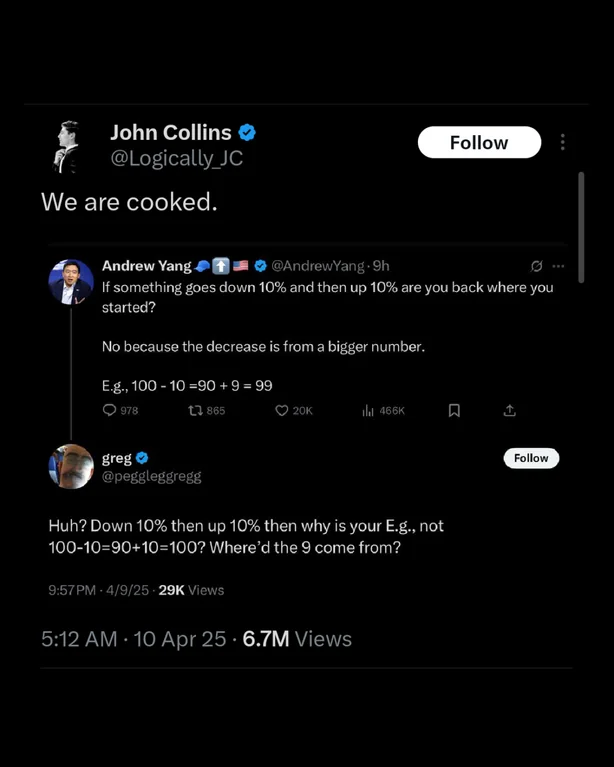This screenshot has width=614, height=767.
Task: Click Andrew Yang's avatar
Action: tap(71, 282)
